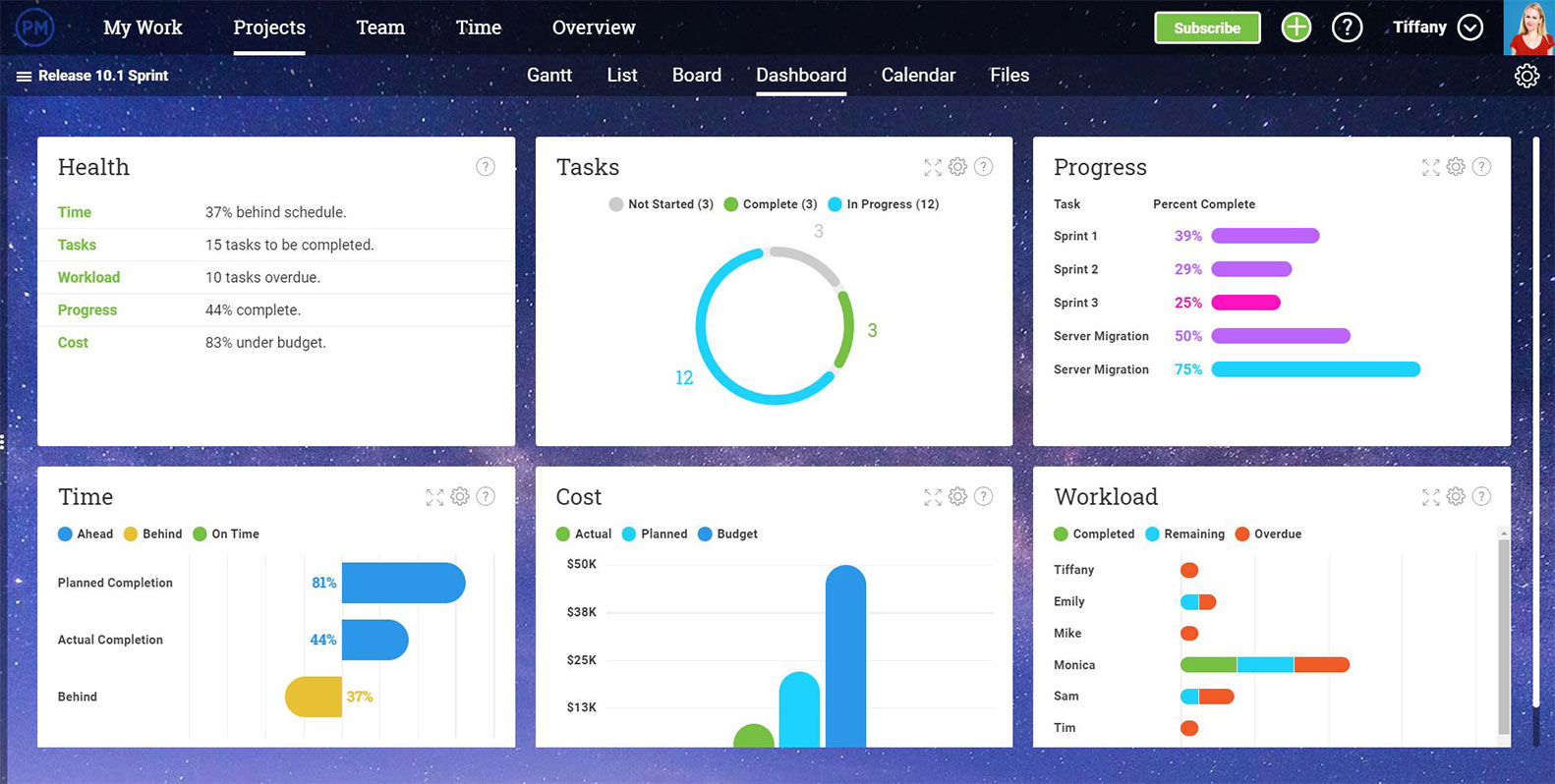The height and width of the screenshot is (784, 1555).
Task: Open project settings gear at top right
Action: tap(1526, 76)
